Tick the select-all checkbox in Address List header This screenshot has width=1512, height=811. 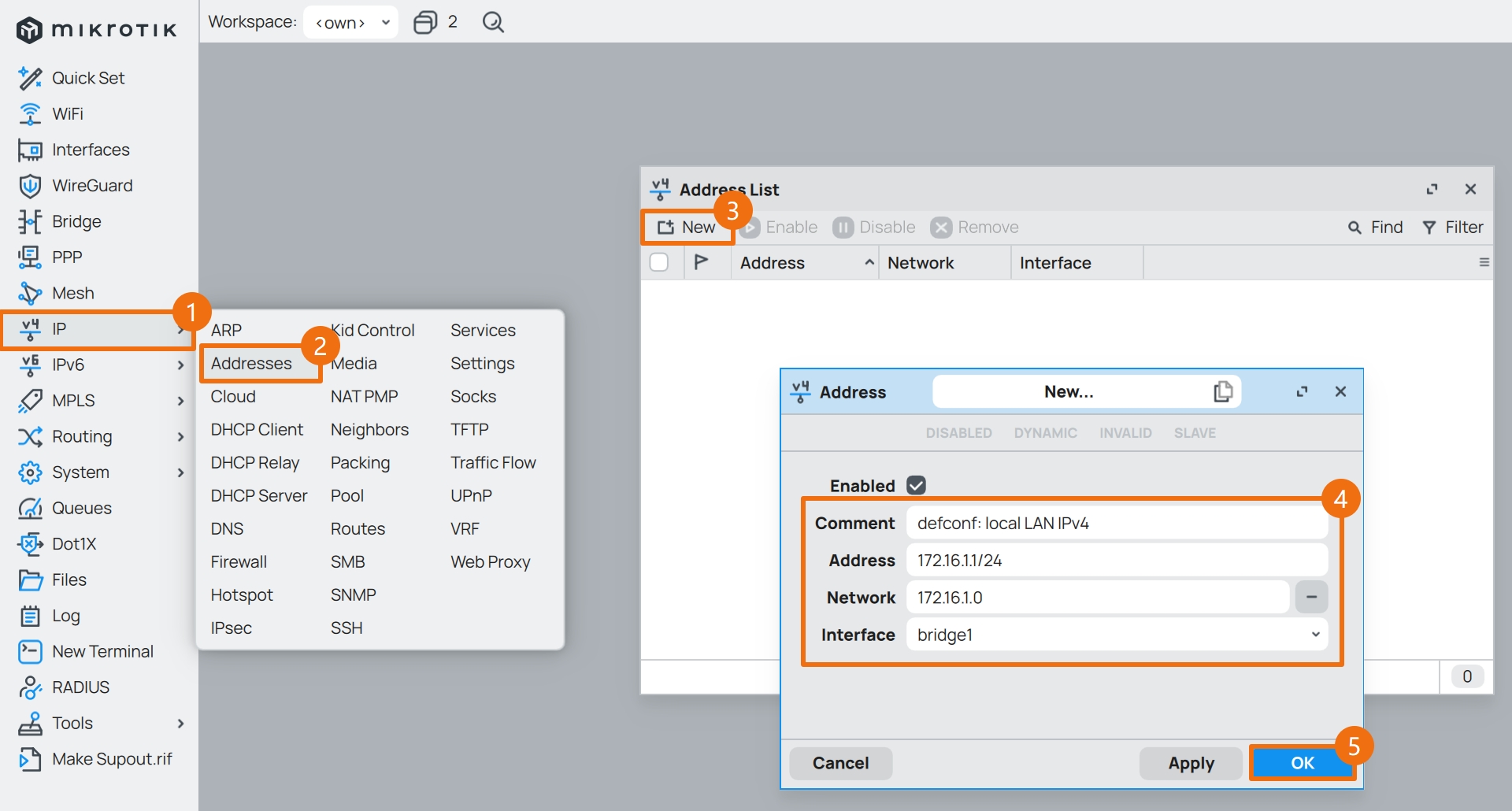click(x=659, y=262)
